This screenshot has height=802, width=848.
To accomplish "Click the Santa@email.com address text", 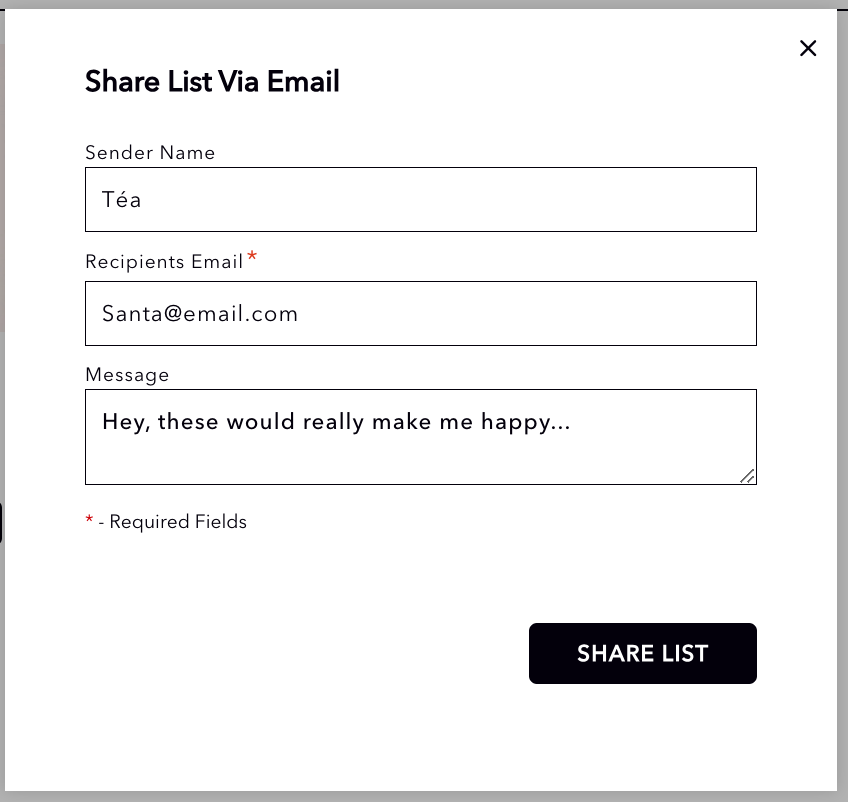I will coord(200,314).
